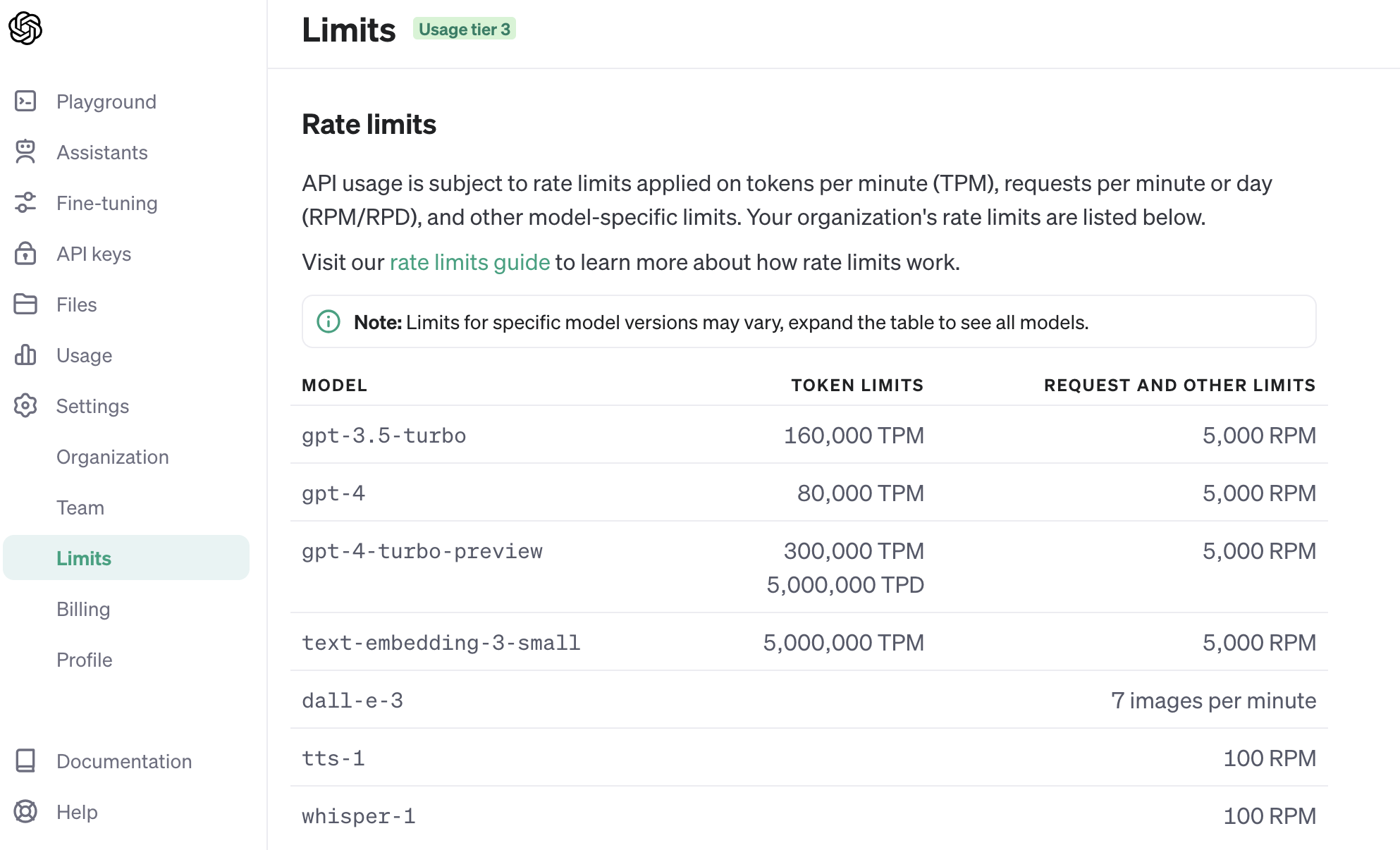Click the Usage icon in sidebar
The width and height of the screenshot is (1400, 850).
tap(25, 355)
